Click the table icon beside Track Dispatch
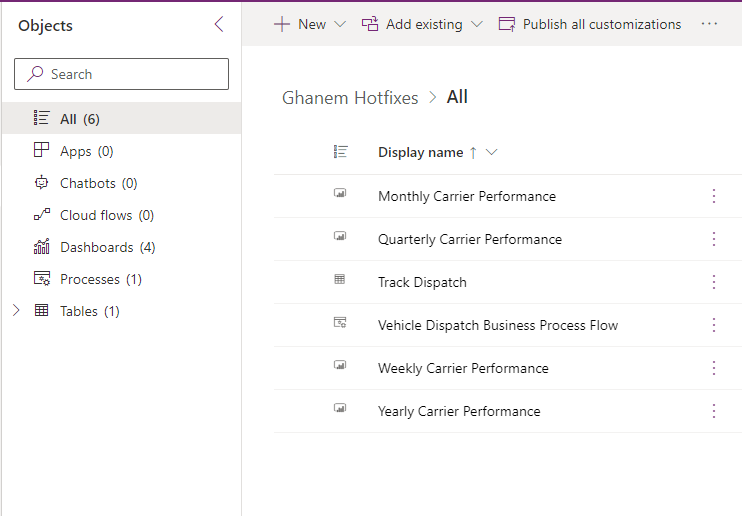The width and height of the screenshot is (742, 516). (340, 281)
